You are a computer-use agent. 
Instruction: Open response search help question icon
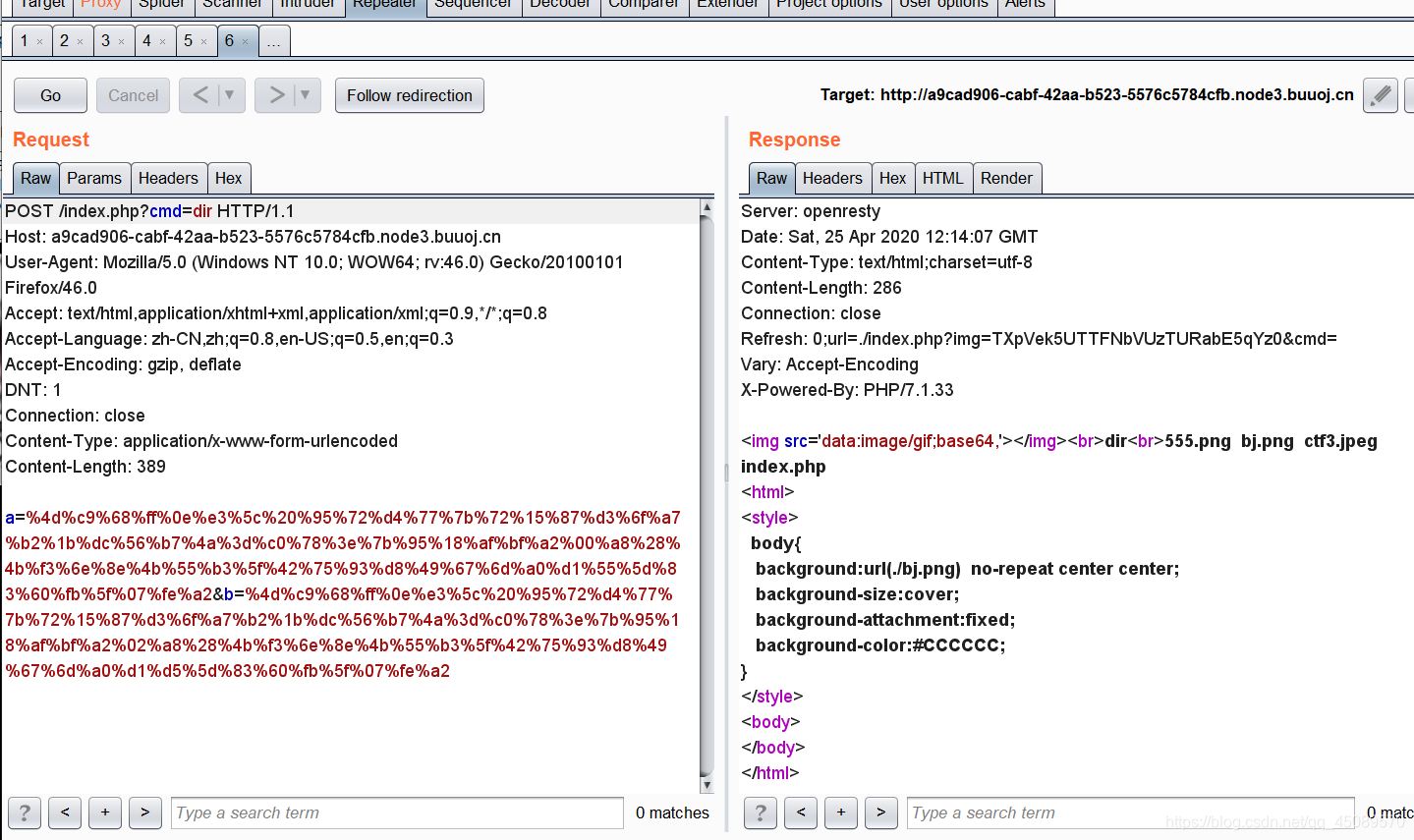(761, 812)
